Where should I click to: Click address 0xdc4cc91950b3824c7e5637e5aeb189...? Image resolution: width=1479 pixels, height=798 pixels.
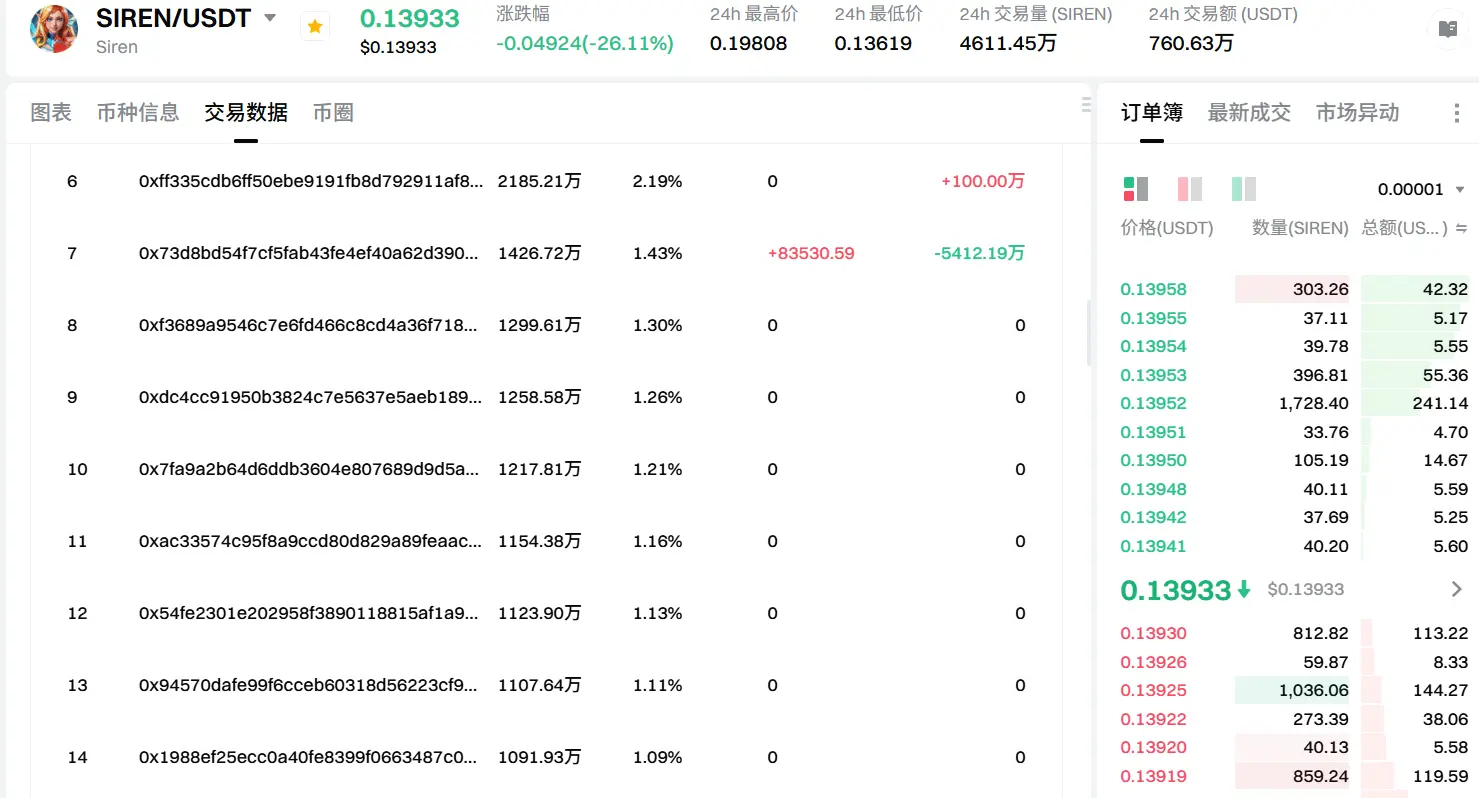310,397
